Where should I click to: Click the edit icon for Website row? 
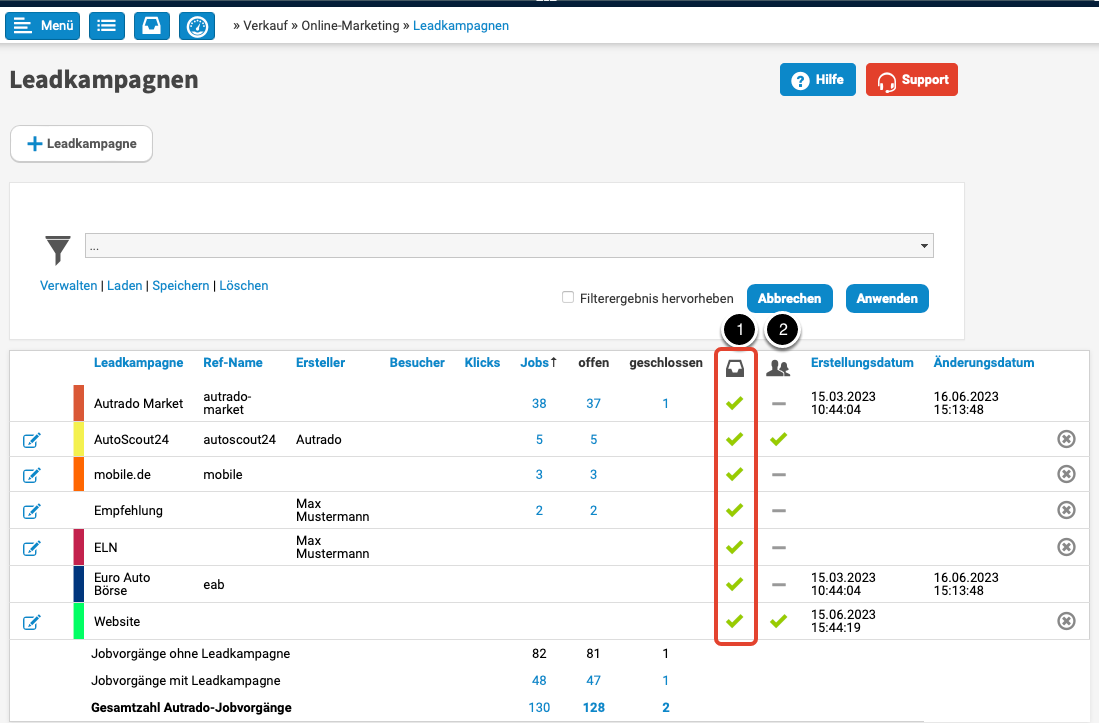[x=32, y=622]
